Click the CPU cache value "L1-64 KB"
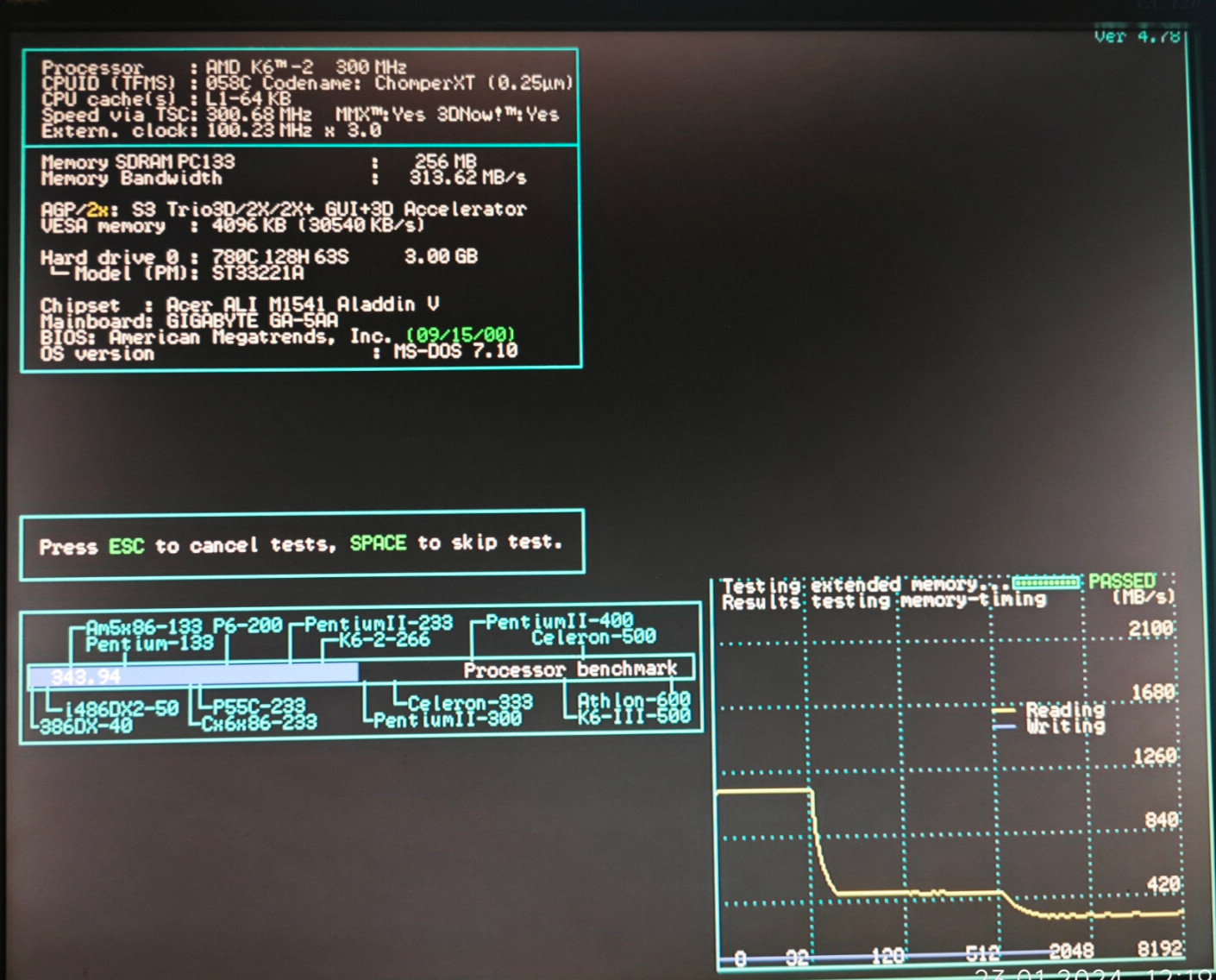1216x980 pixels. [x=248, y=99]
